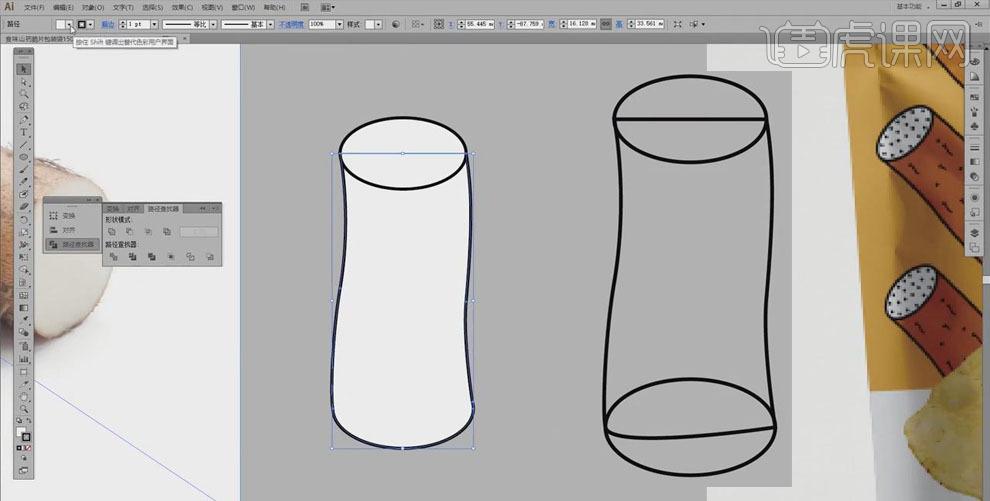The height and width of the screenshot is (501, 990).
Task: Click the 不透明度 opacity link
Action: (x=291, y=25)
